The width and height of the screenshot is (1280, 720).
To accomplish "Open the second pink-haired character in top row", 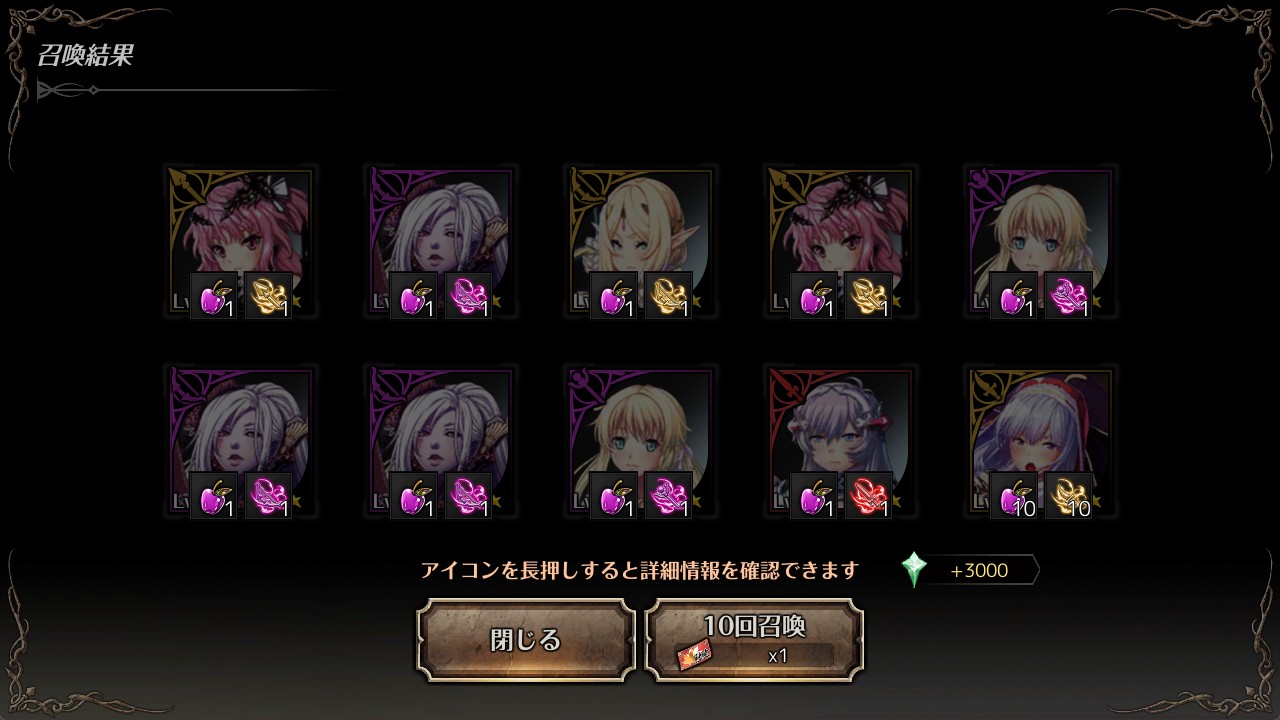I will [x=840, y=242].
